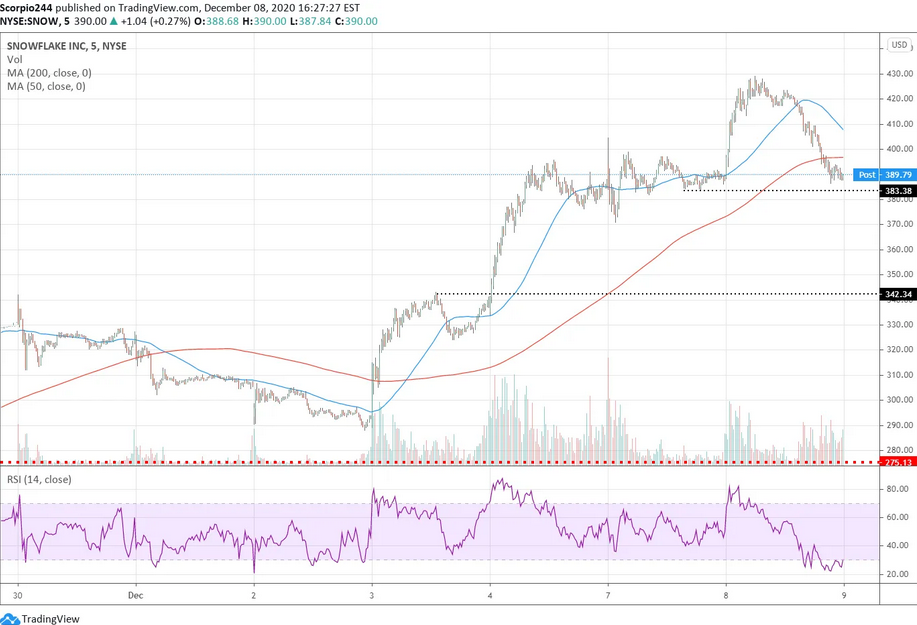Image resolution: width=917 pixels, height=625 pixels.
Task: Click the 8 date axis label
Action: [x=726, y=596]
